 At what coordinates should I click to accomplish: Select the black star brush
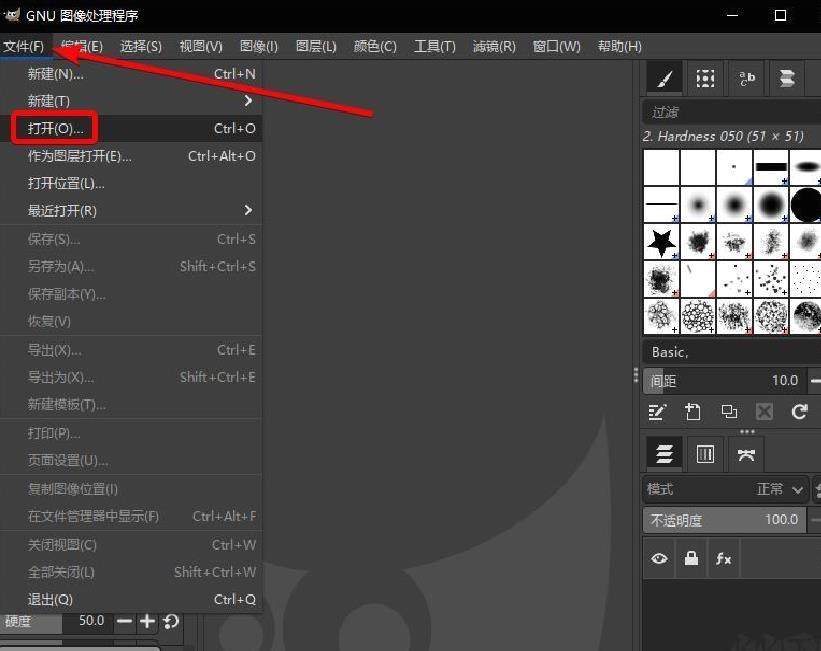point(661,242)
